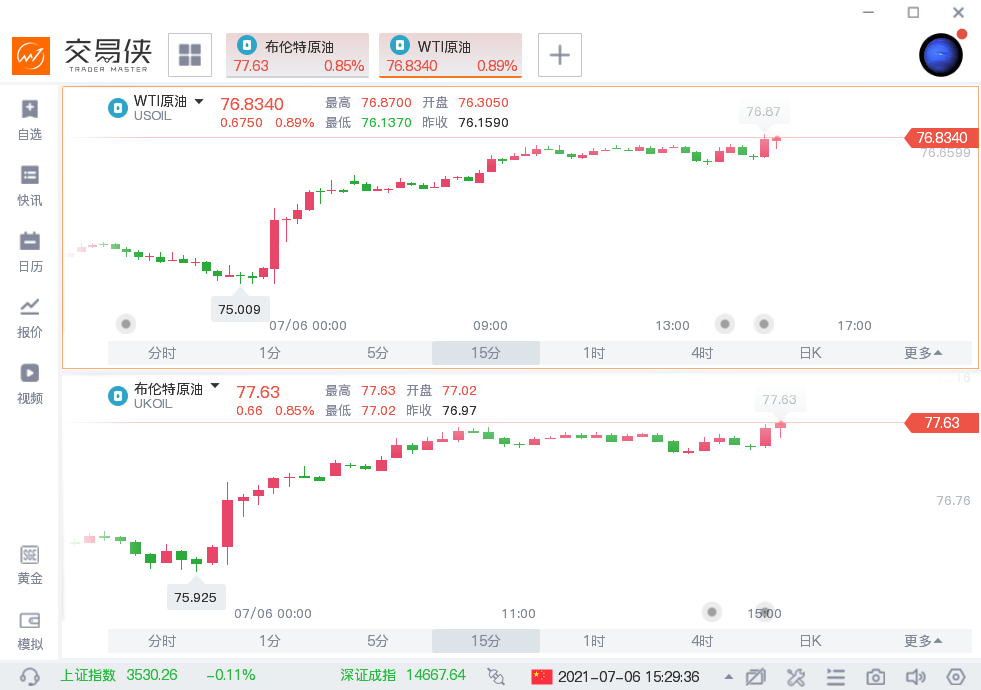Open the 快讯 news sidebar icon

click(29, 186)
